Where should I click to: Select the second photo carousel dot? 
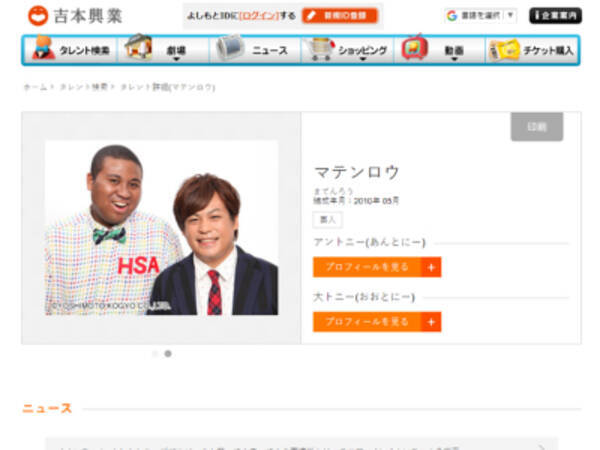click(x=168, y=354)
